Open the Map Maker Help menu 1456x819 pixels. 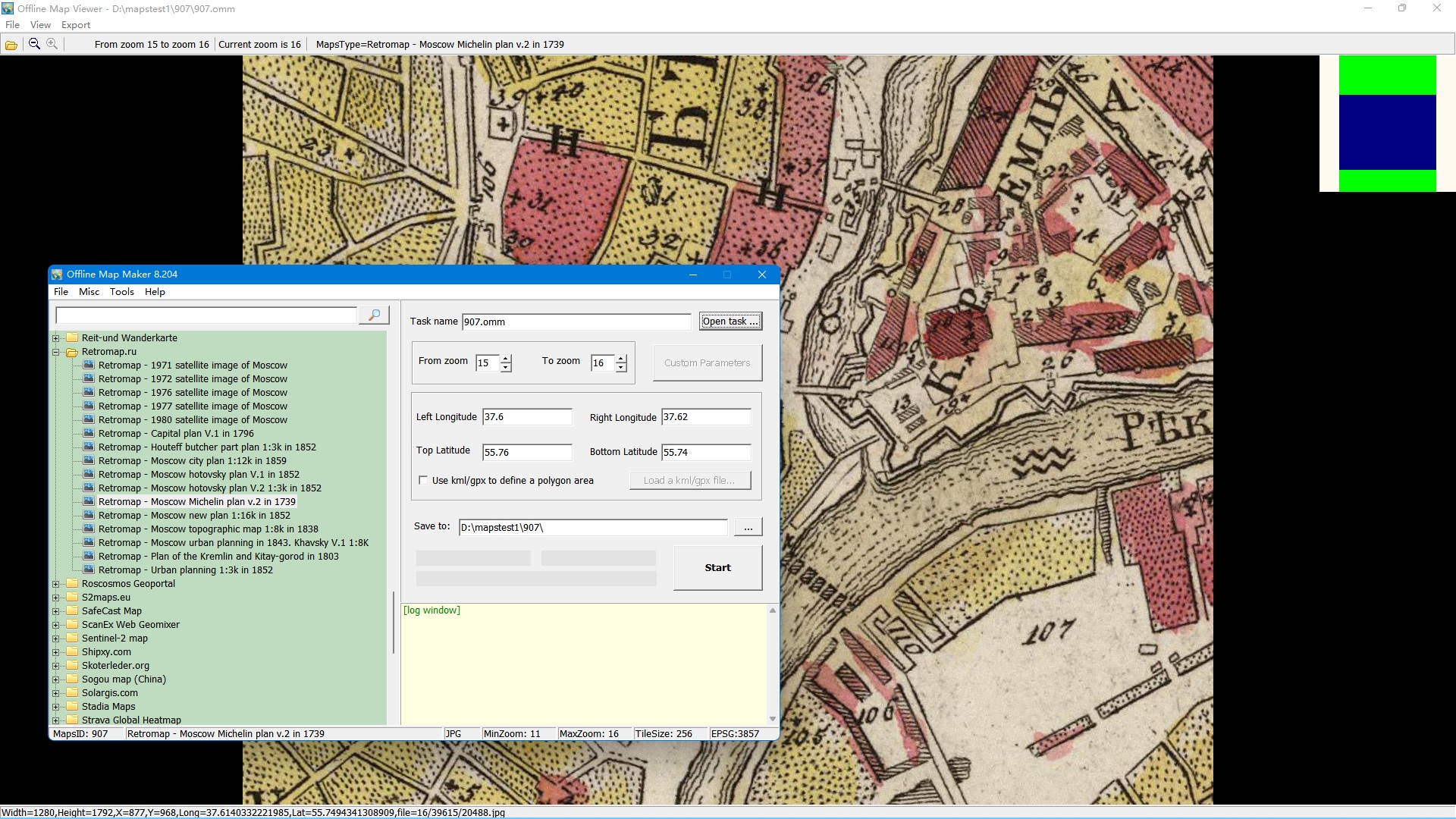[155, 292]
